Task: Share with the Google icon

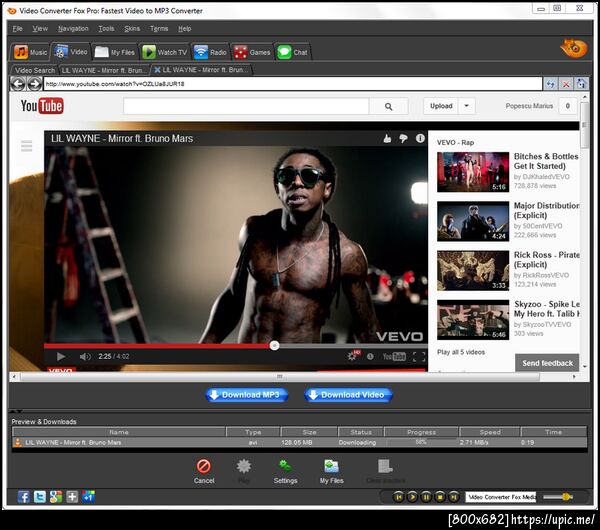Action: [x=56, y=497]
